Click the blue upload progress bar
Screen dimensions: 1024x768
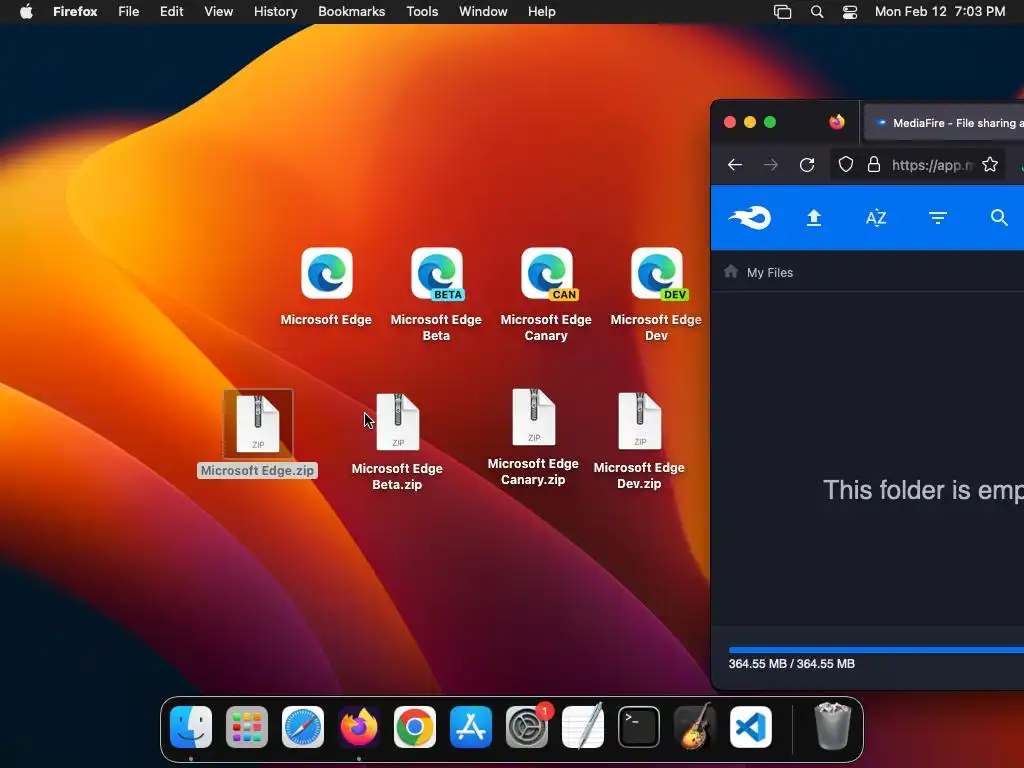(876, 650)
